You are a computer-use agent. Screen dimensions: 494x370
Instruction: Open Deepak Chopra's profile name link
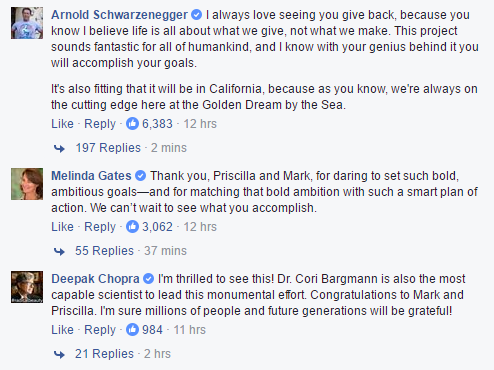95,279
